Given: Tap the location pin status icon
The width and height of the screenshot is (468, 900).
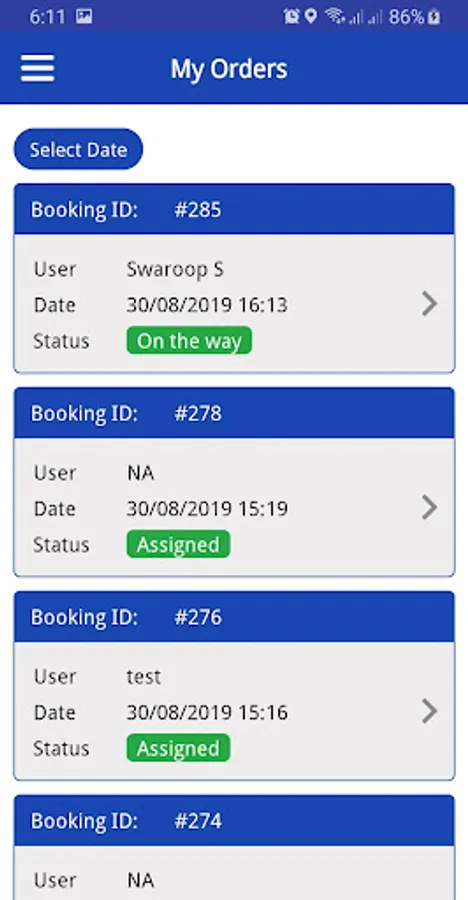Looking at the screenshot, I should [x=311, y=17].
